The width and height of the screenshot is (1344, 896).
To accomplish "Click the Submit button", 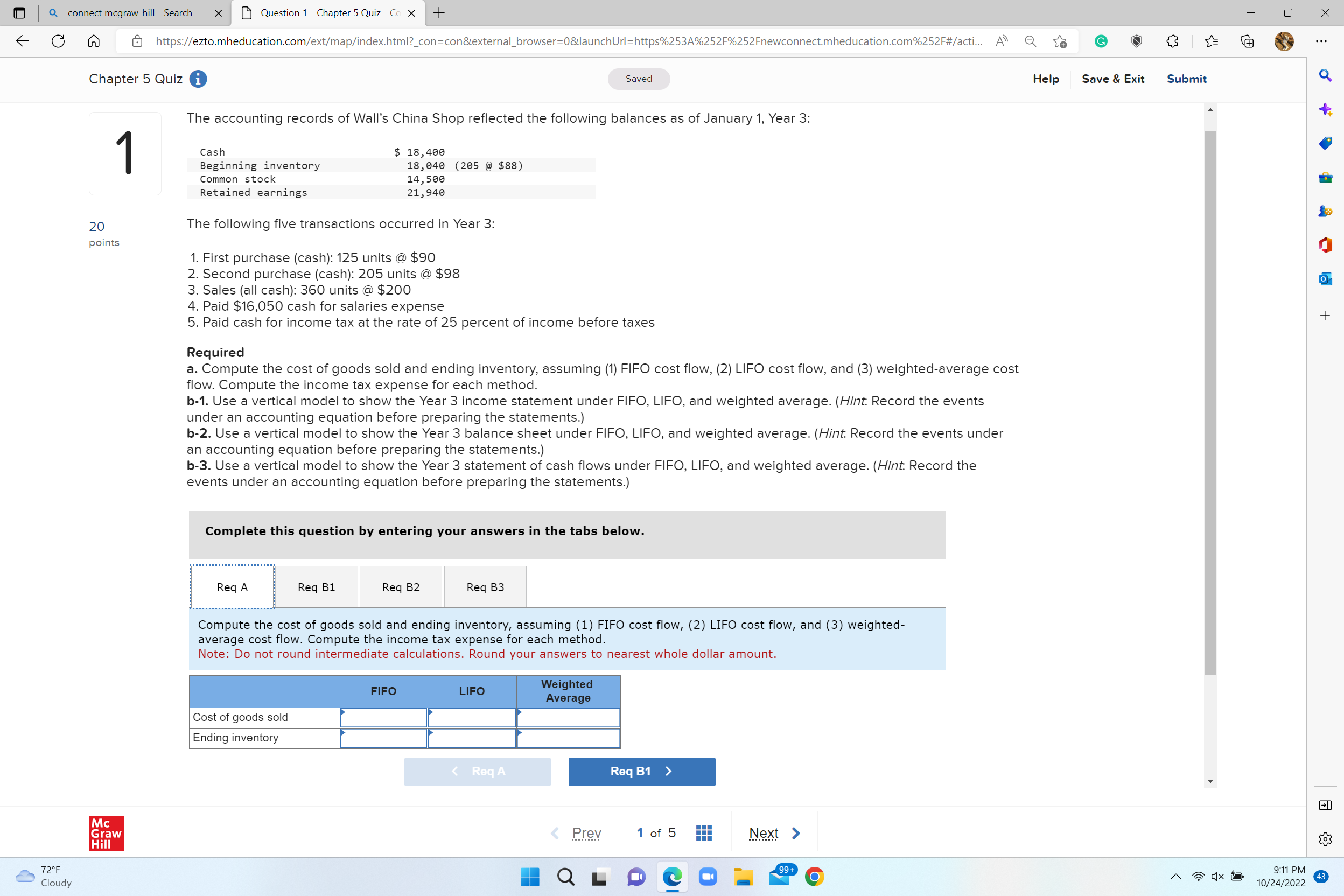I will pos(1186,79).
